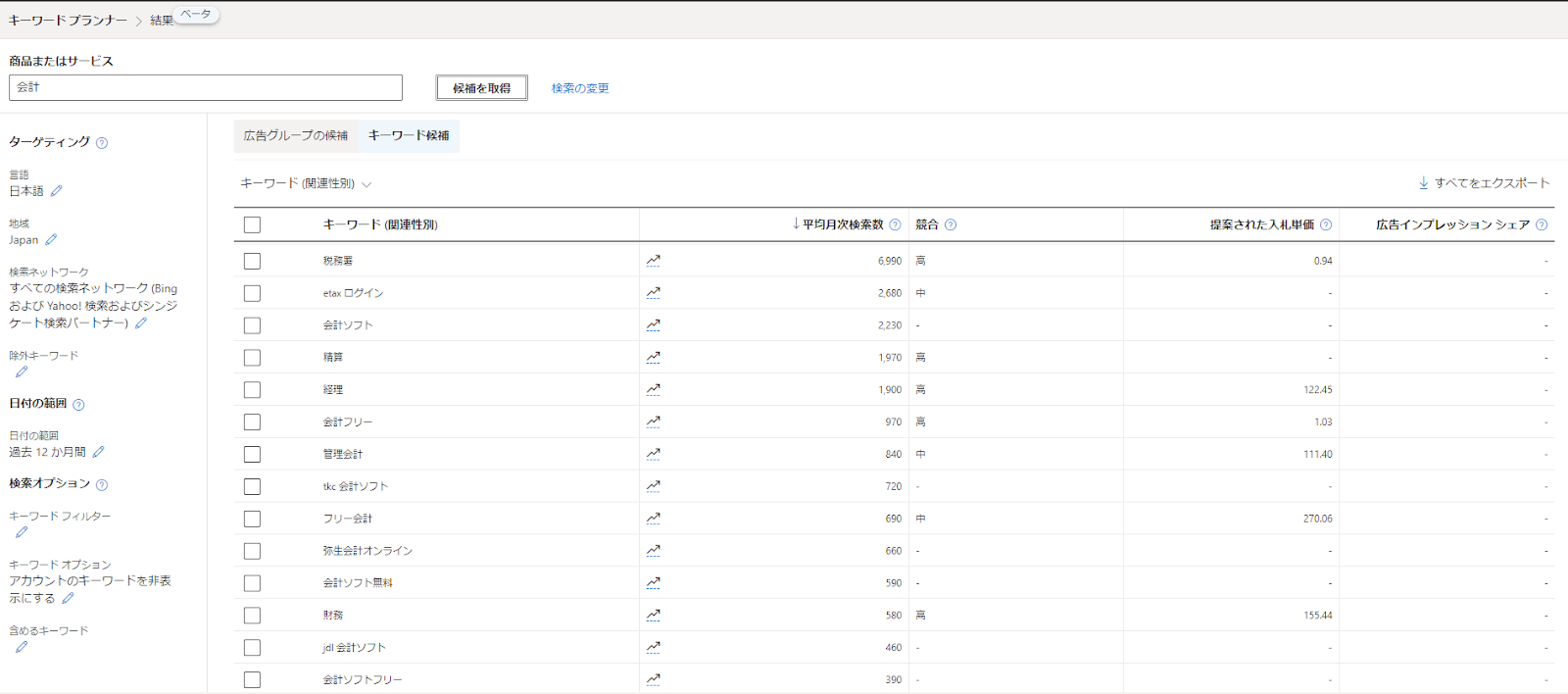Click the 商品またはサービス input field
Screen dimensions: 1568x694
coord(206,87)
